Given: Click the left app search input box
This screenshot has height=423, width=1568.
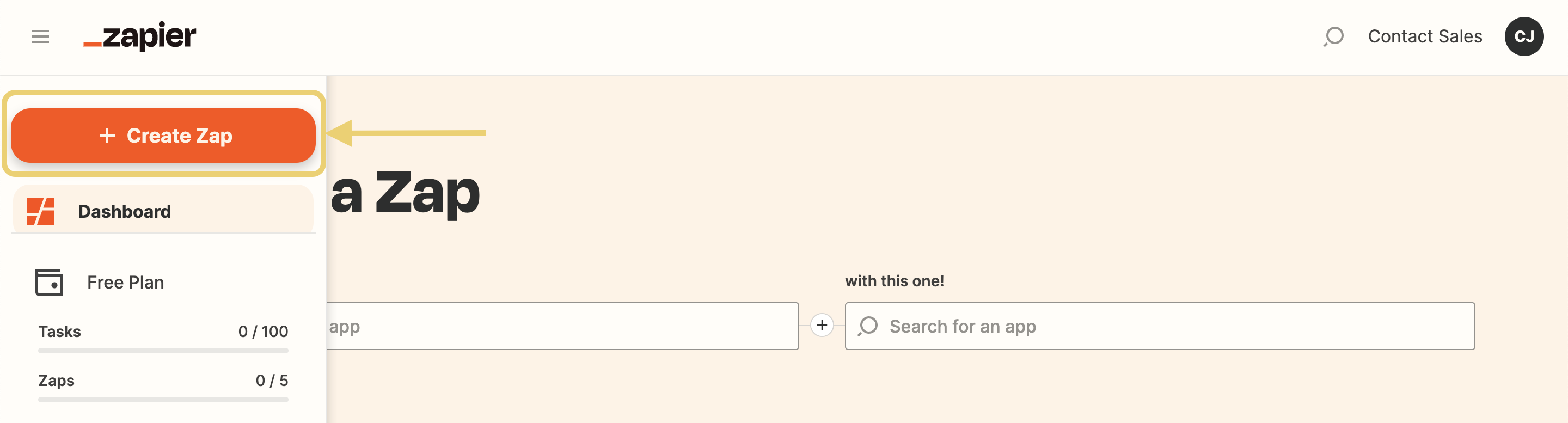Looking at the screenshot, I should tap(560, 326).
